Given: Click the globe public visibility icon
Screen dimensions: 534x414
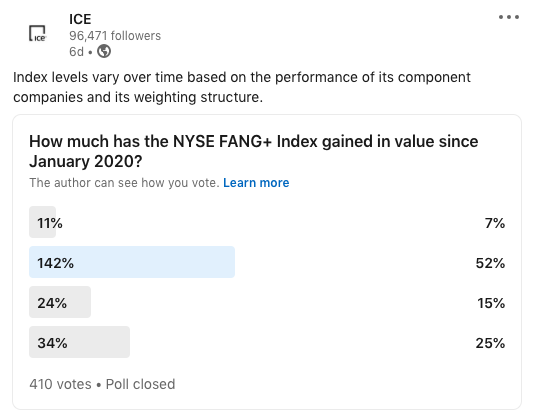Looking at the screenshot, I should (104, 51).
